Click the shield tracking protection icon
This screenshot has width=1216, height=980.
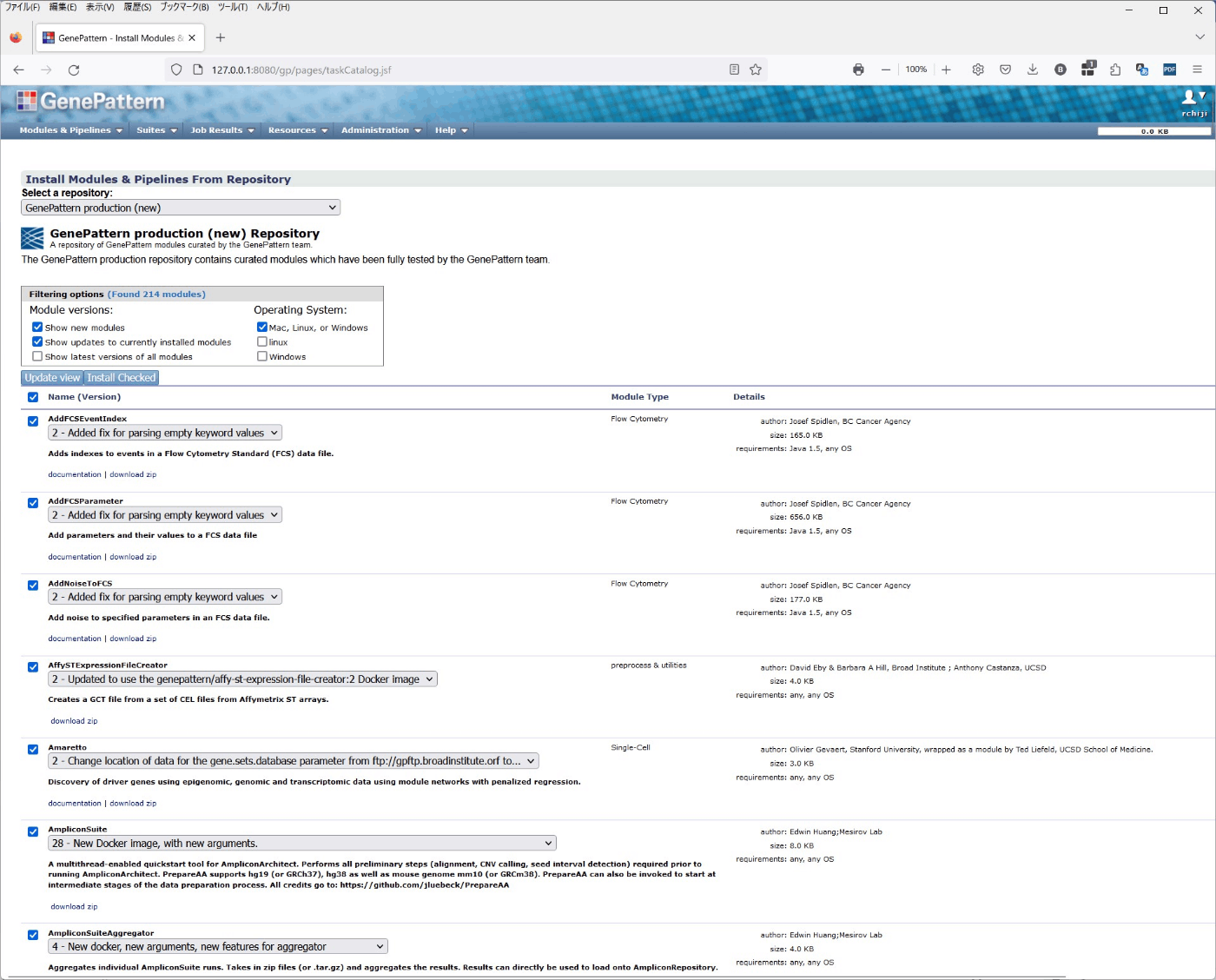coord(176,70)
